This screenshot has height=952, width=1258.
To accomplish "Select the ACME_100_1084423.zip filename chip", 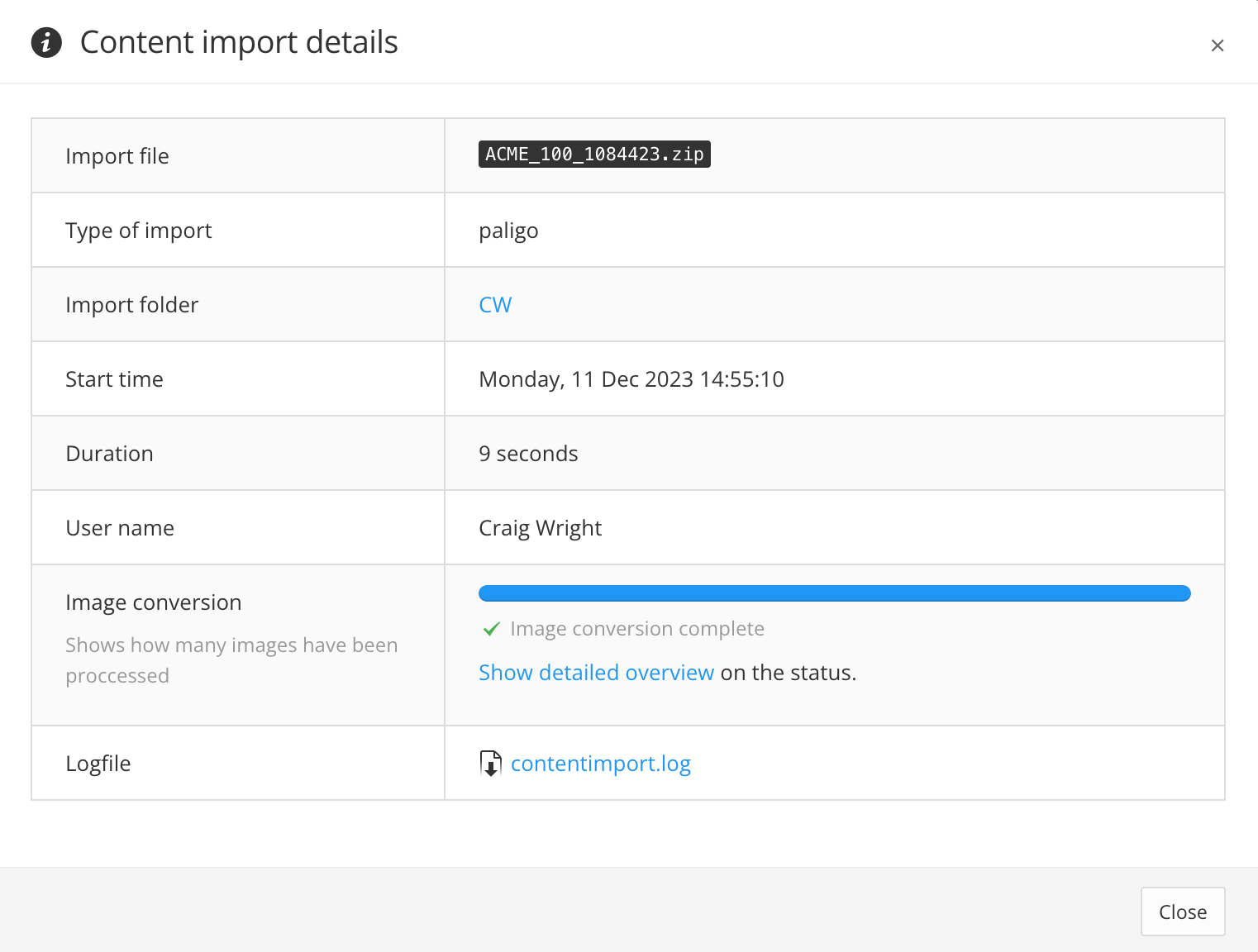I will 593,154.
